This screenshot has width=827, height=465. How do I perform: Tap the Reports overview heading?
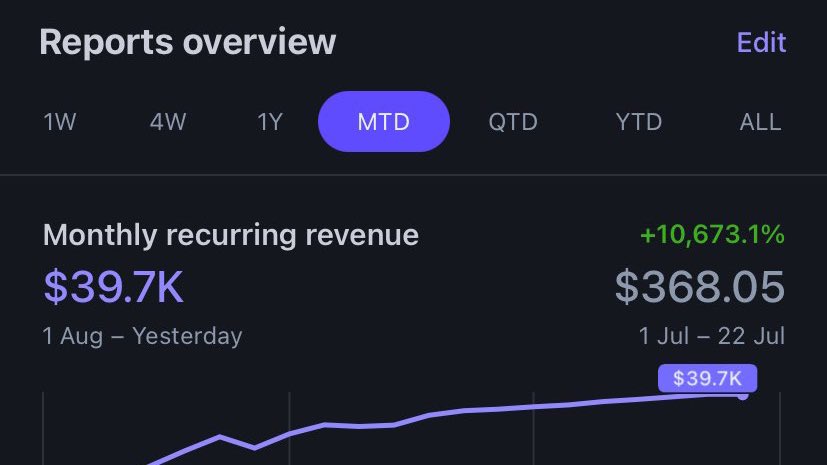(x=188, y=42)
